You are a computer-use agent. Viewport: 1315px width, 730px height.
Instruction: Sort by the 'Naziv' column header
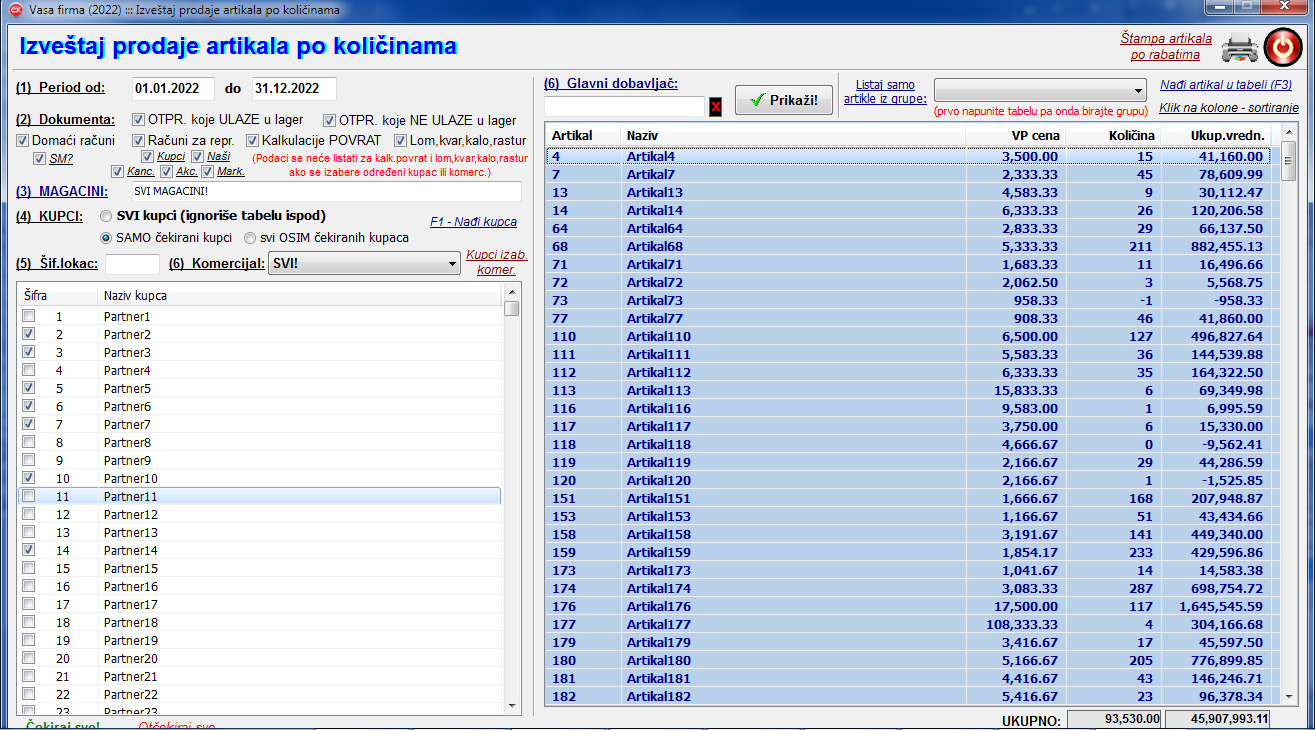(793, 135)
